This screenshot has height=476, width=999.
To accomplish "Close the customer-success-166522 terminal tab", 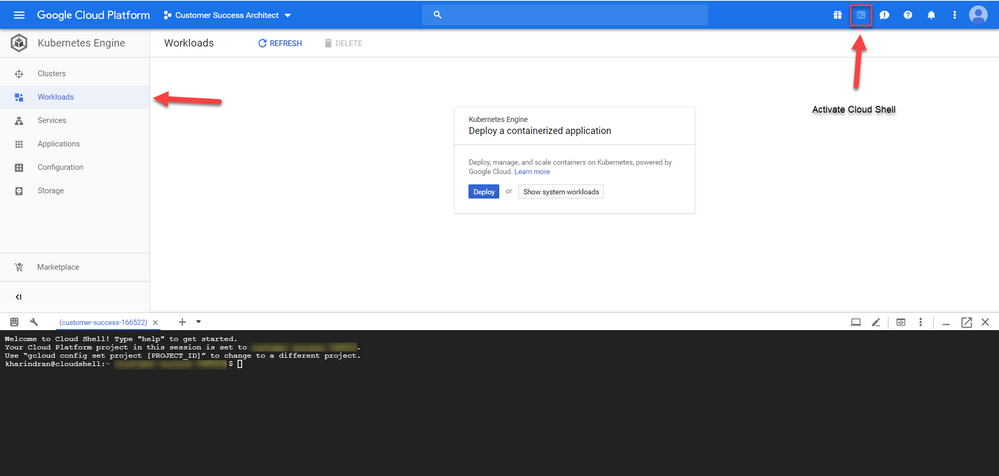I will point(155,322).
